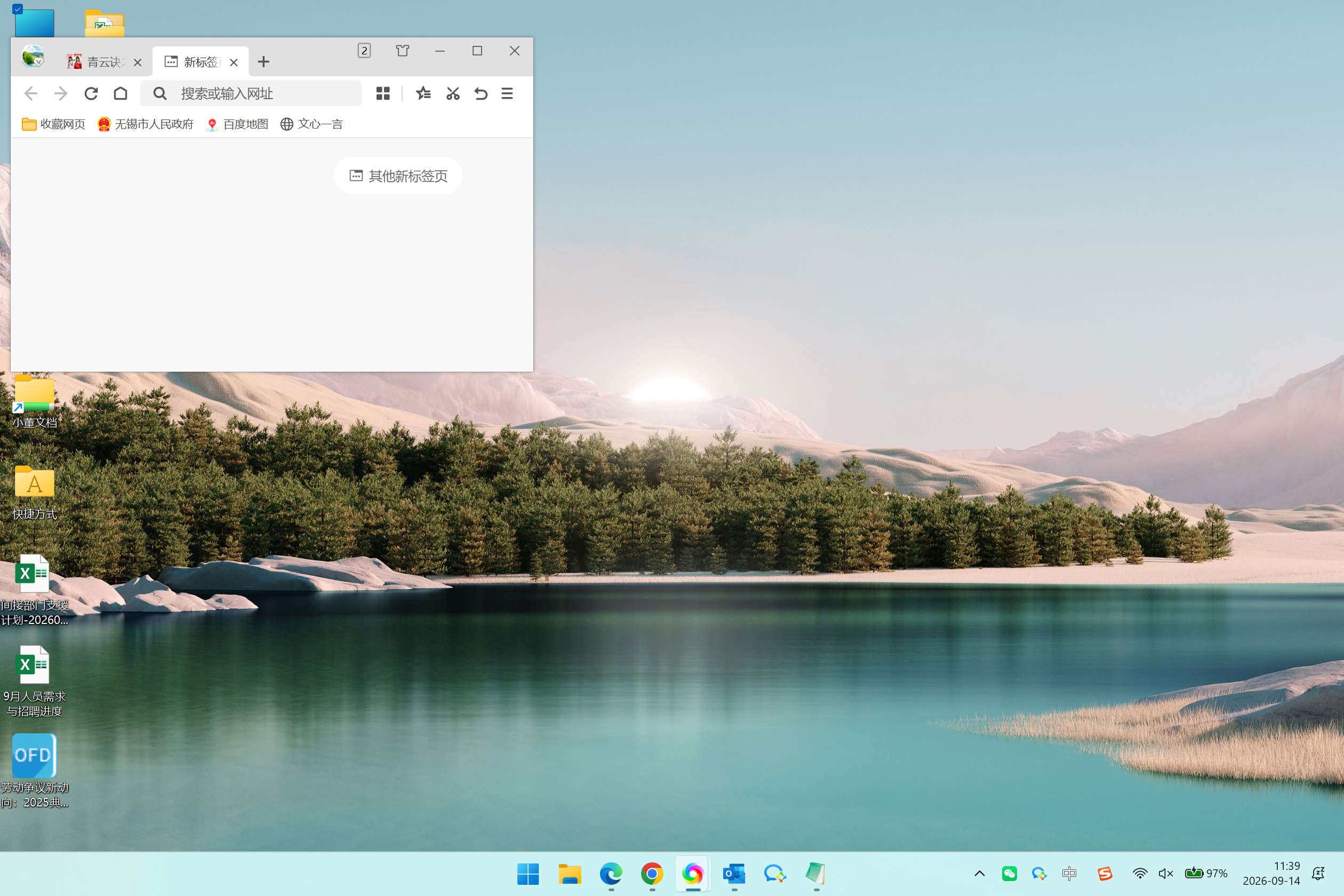Open the apps grid icon in toolbar
Image resolution: width=1344 pixels, height=896 pixels.
(383, 93)
